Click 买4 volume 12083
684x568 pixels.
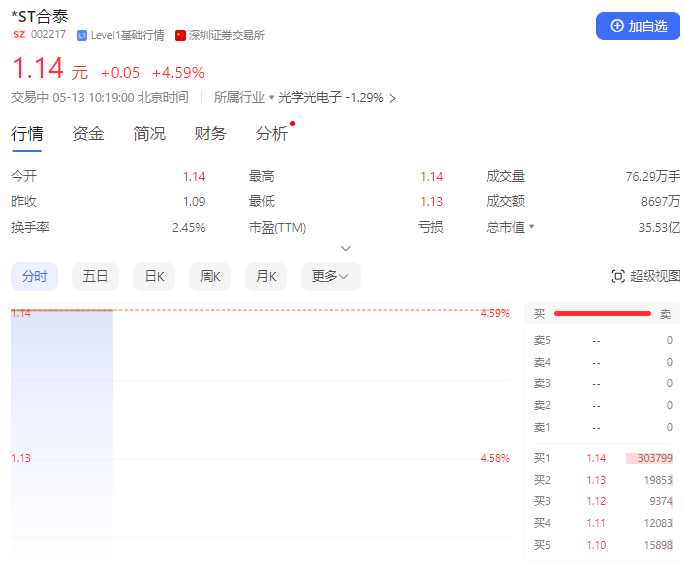(658, 523)
